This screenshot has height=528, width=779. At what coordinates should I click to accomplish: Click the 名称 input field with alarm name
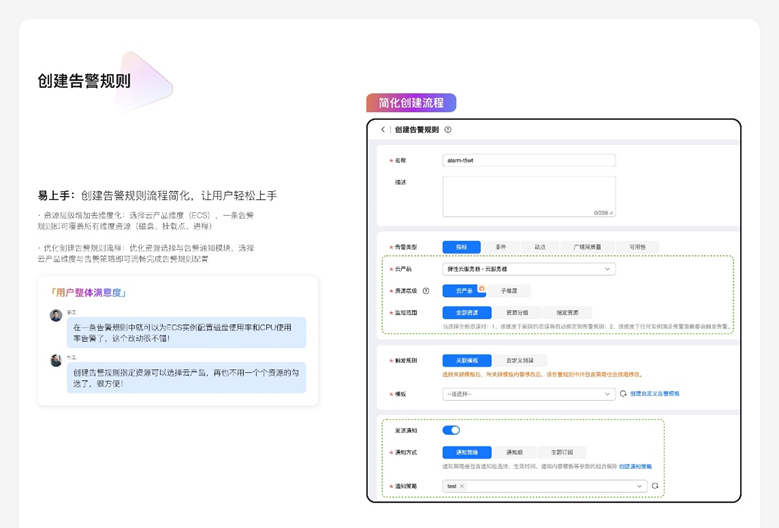click(x=528, y=160)
